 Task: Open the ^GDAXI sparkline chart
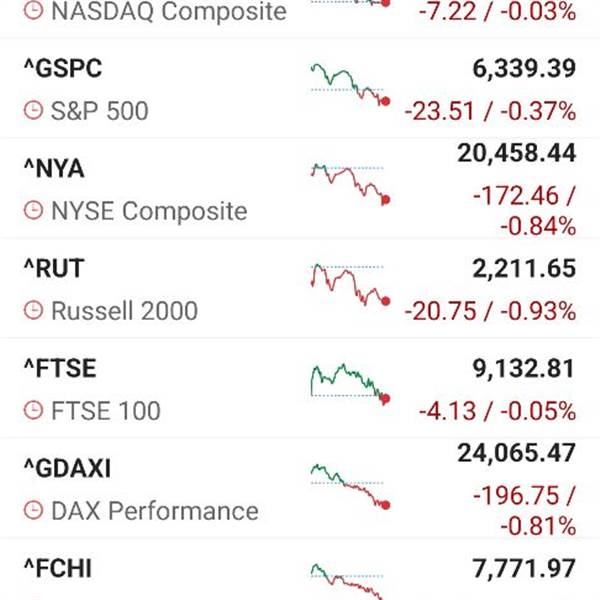[350, 487]
